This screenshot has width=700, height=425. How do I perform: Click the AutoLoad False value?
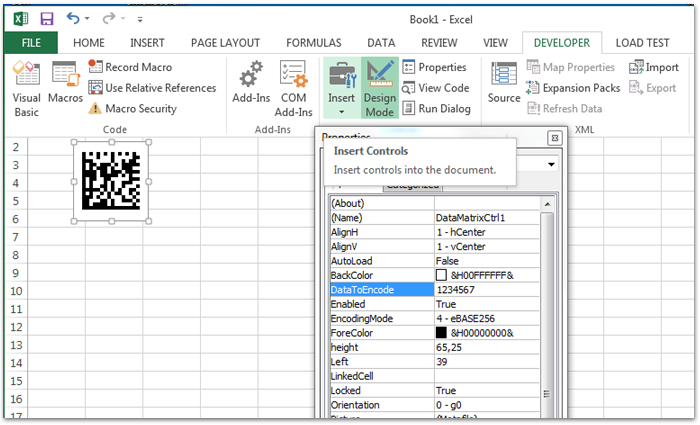coord(487,261)
